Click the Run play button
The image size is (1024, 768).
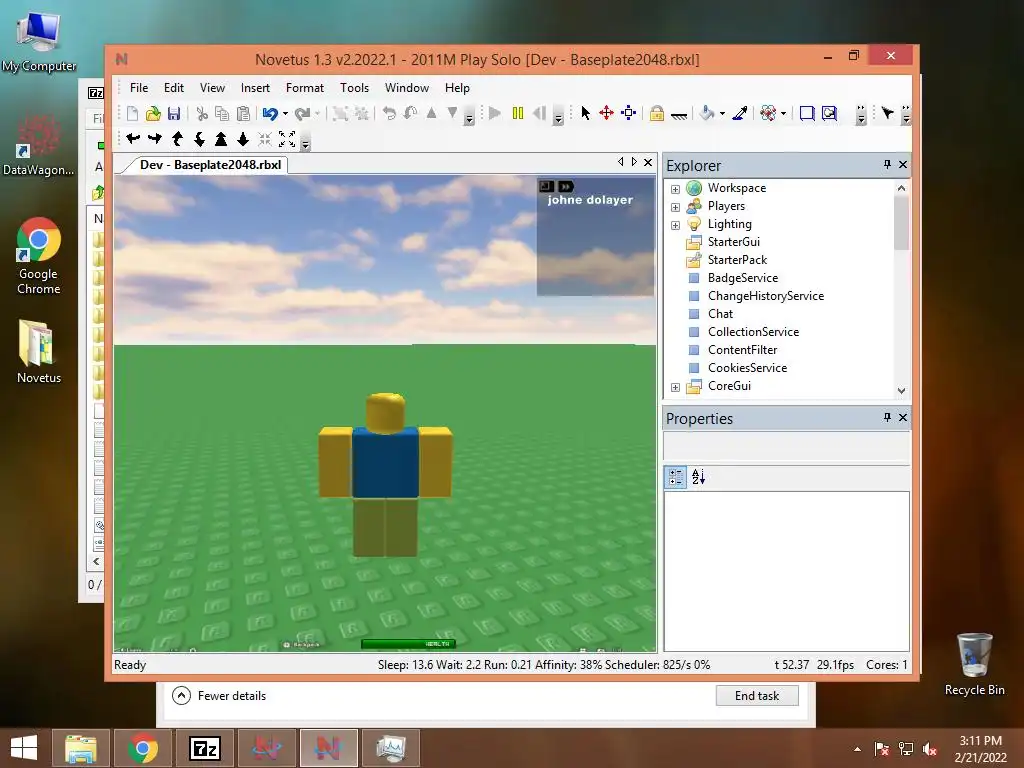coord(495,114)
